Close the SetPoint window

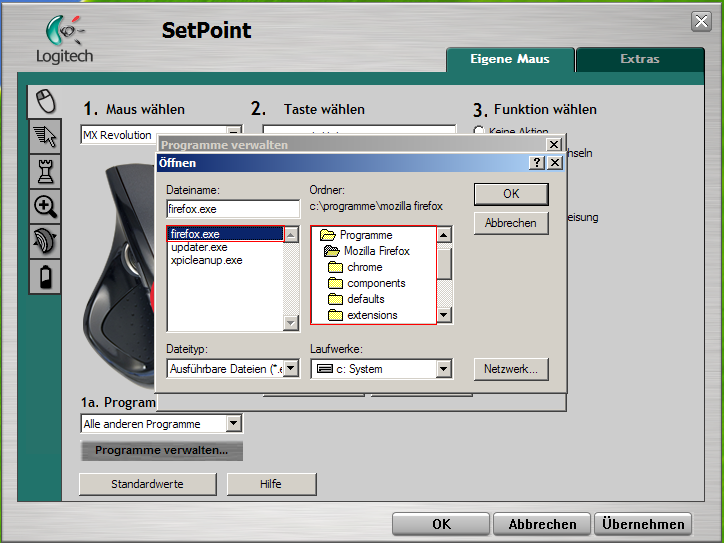[x=701, y=21]
